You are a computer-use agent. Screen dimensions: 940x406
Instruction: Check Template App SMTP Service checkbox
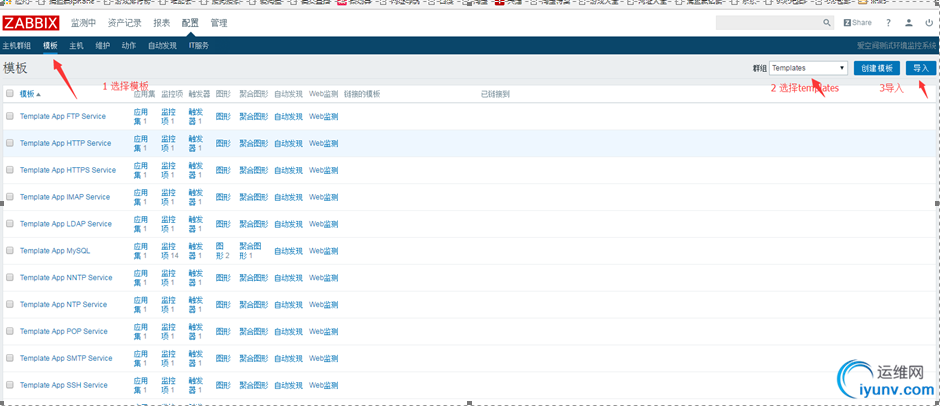coord(10,358)
